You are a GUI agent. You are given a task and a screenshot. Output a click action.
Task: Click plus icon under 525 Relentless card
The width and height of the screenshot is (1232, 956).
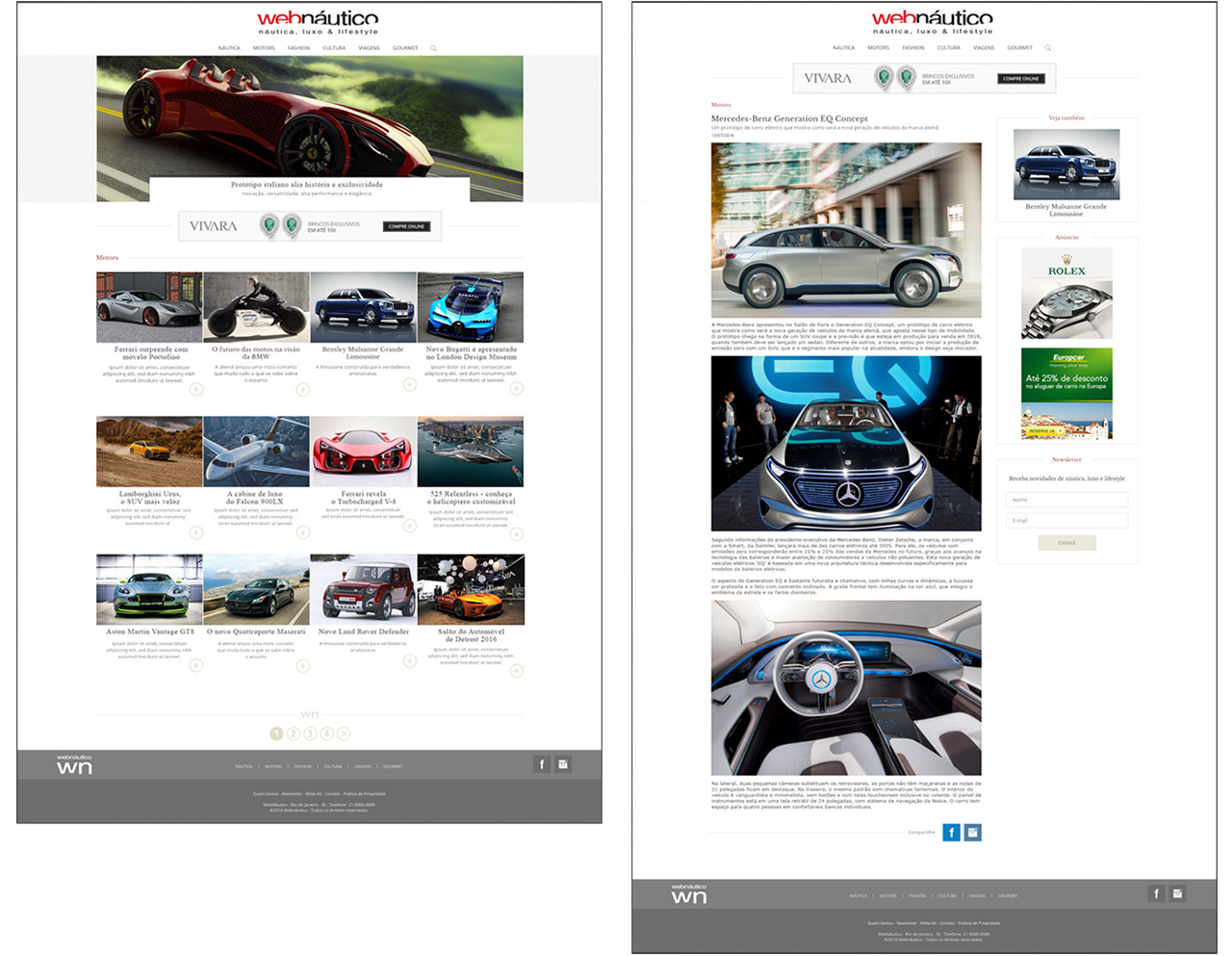[x=517, y=534]
